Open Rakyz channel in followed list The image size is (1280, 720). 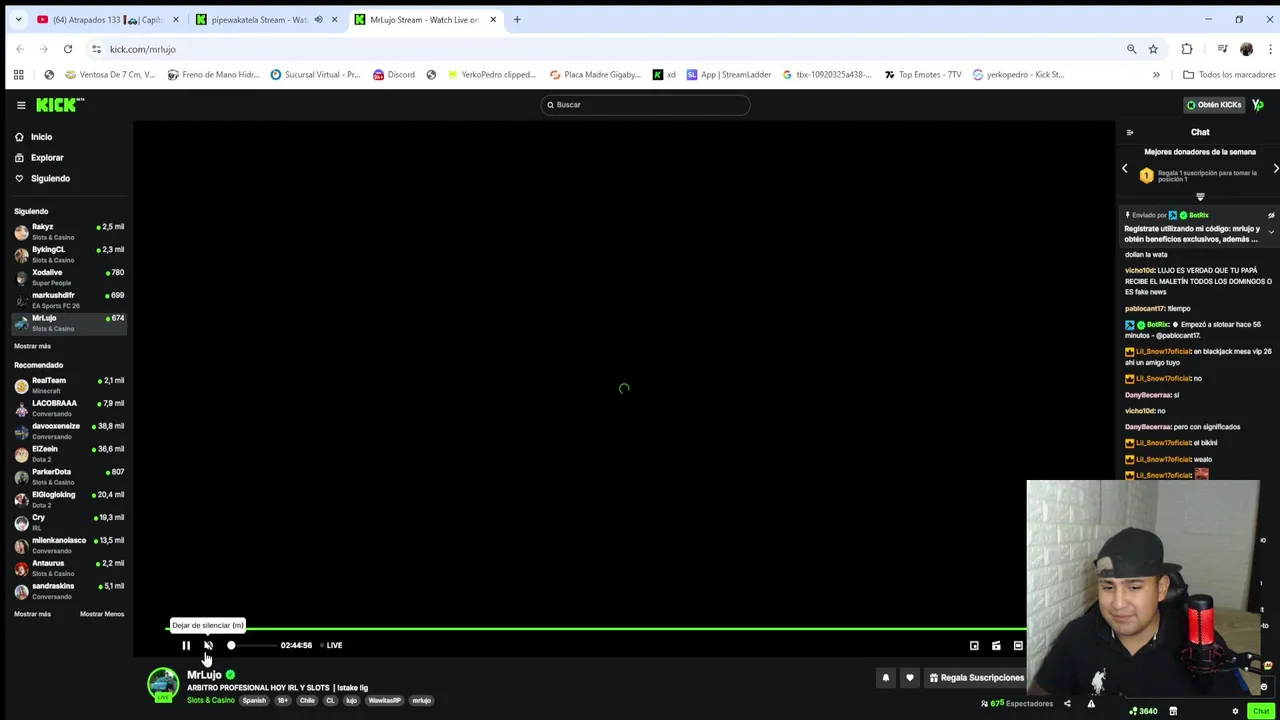pos(69,232)
